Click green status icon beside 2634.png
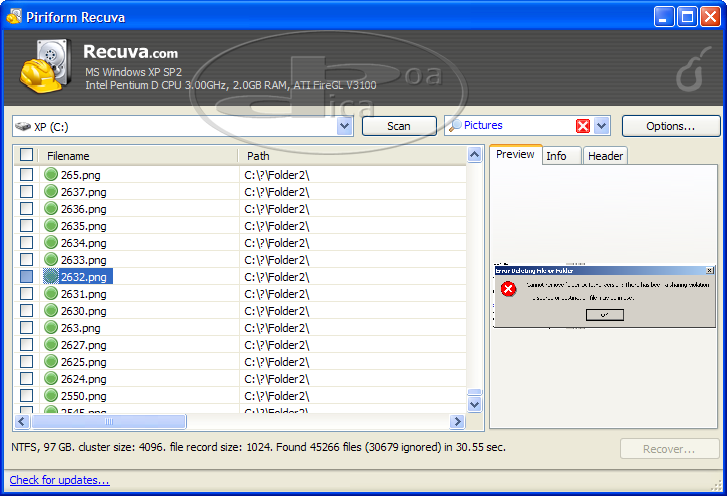Screen dimensions: 727x496 [51, 243]
